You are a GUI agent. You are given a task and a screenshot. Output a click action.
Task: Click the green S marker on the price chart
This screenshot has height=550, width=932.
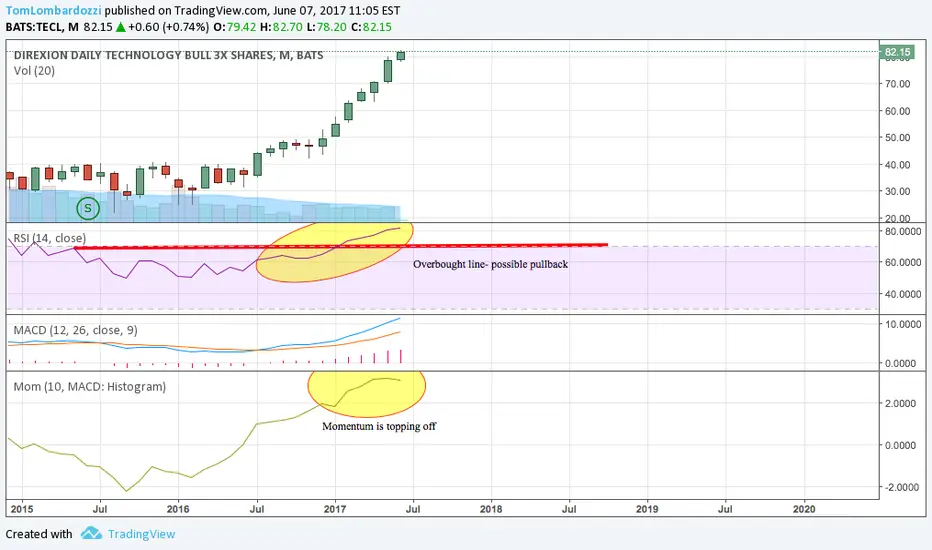[x=88, y=208]
